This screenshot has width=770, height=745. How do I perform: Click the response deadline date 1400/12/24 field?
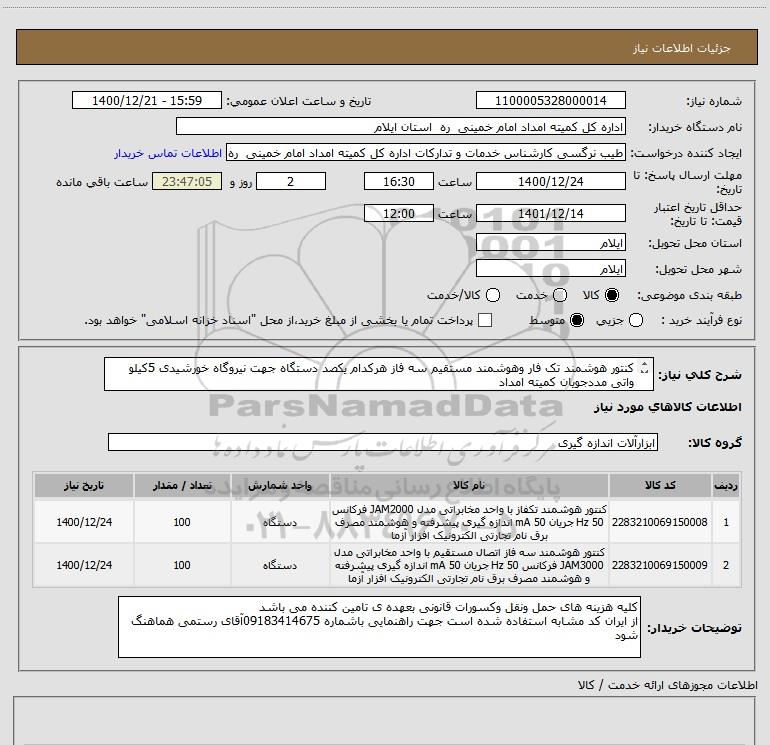click(x=550, y=181)
